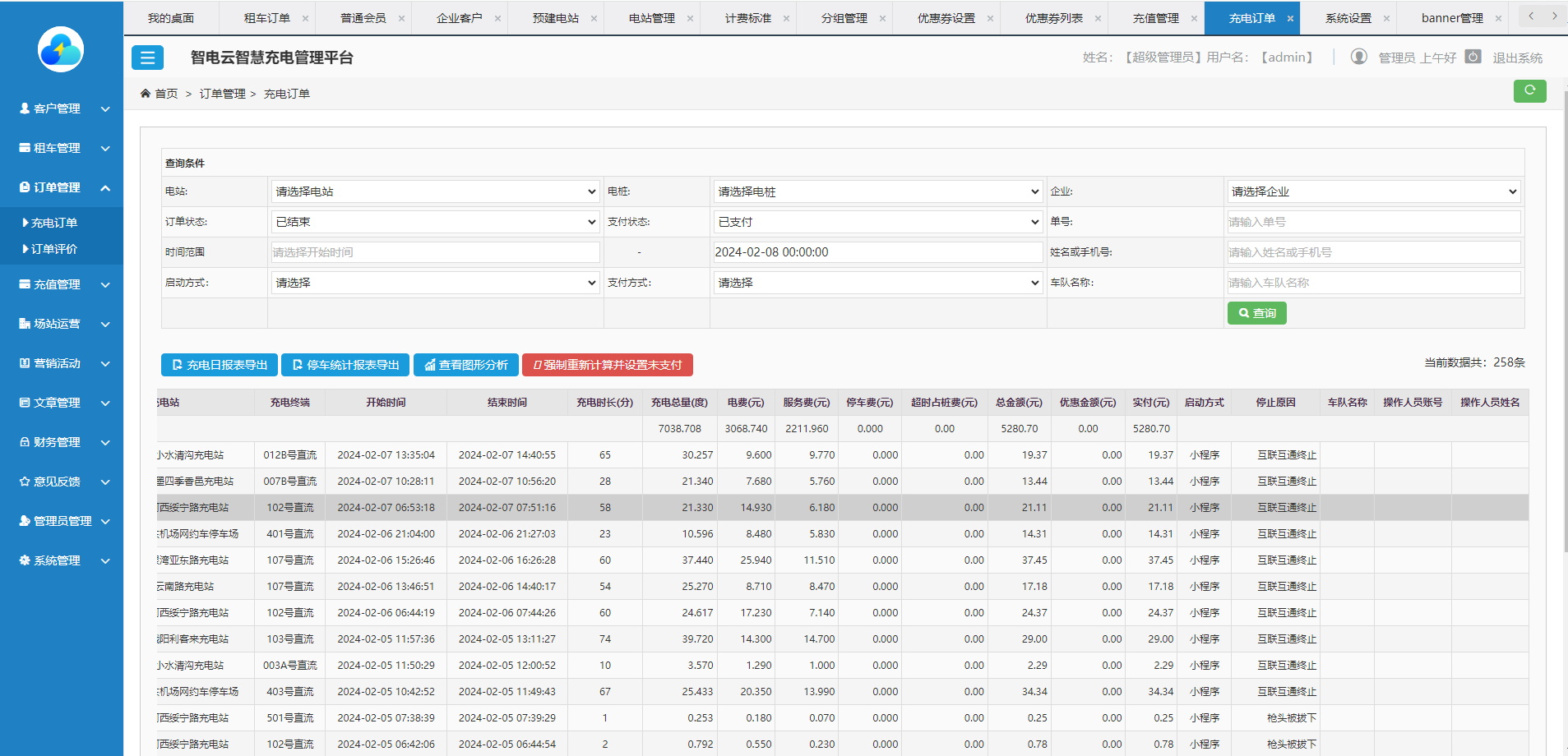Click the 管理员 profile avatar icon
The width and height of the screenshot is (1568, 756).
(1358, 56)
